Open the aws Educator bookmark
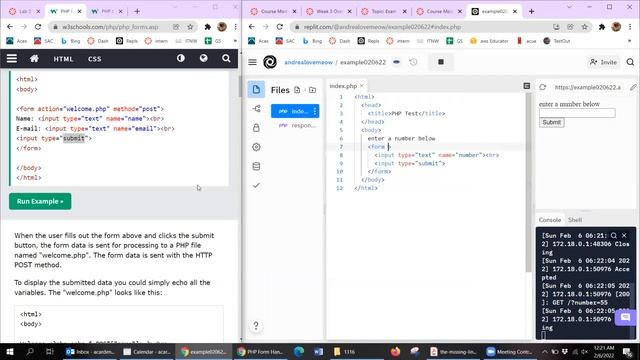Image resolution: width=640 pixels, height=360 pixels. click(x=490, y=41)
